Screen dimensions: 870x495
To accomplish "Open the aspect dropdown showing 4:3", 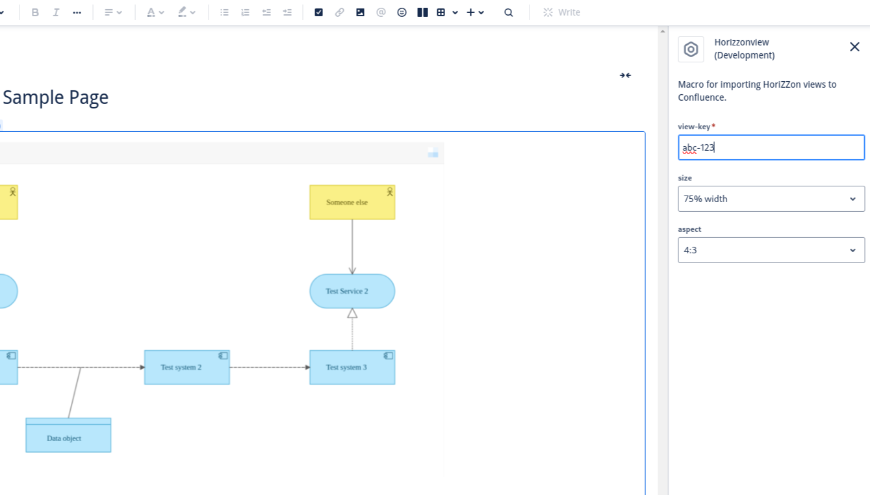I will tap(771, 250).
